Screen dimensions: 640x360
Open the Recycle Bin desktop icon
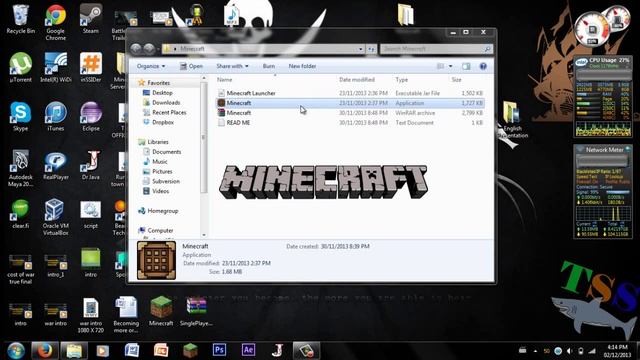coord(20,19)
